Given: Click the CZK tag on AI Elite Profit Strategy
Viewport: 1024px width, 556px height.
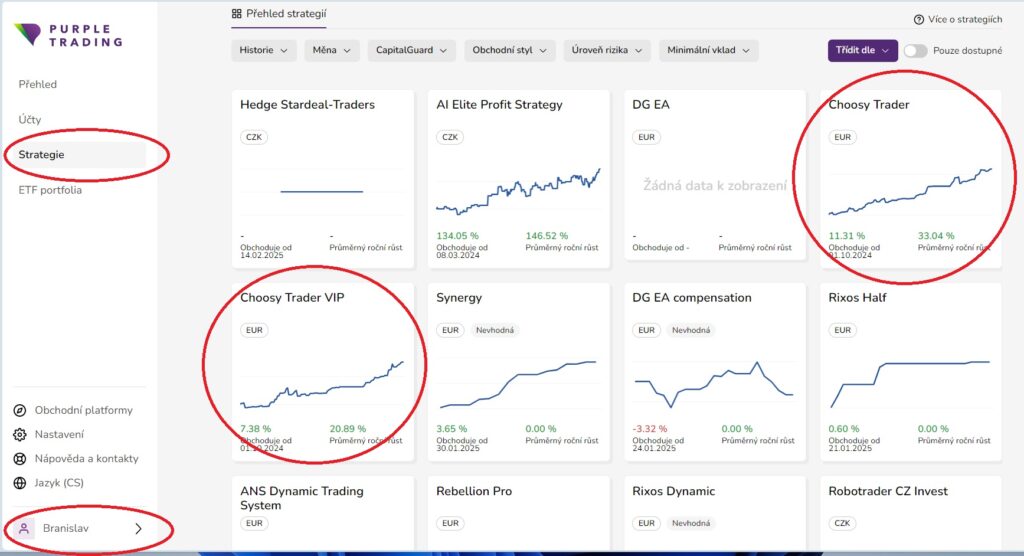Looking at the screenshot, I should pyautogui.click(x=450, y=137).
